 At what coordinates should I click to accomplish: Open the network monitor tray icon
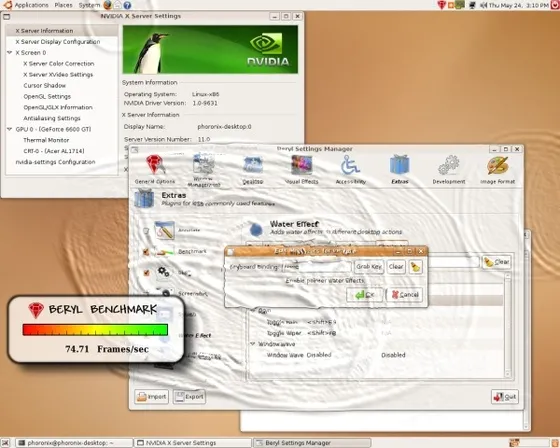tap(472, 5)
